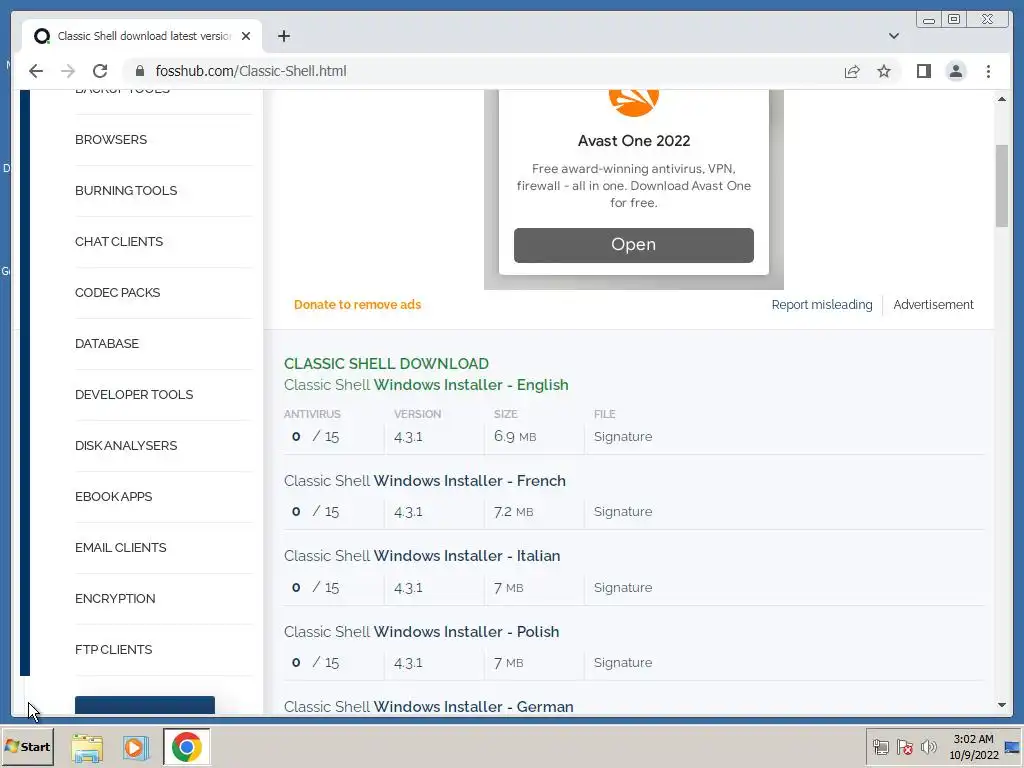This screenshot has width=1024, height=768.
Task: Select the Classic Shell download tab
Action: 142,36
